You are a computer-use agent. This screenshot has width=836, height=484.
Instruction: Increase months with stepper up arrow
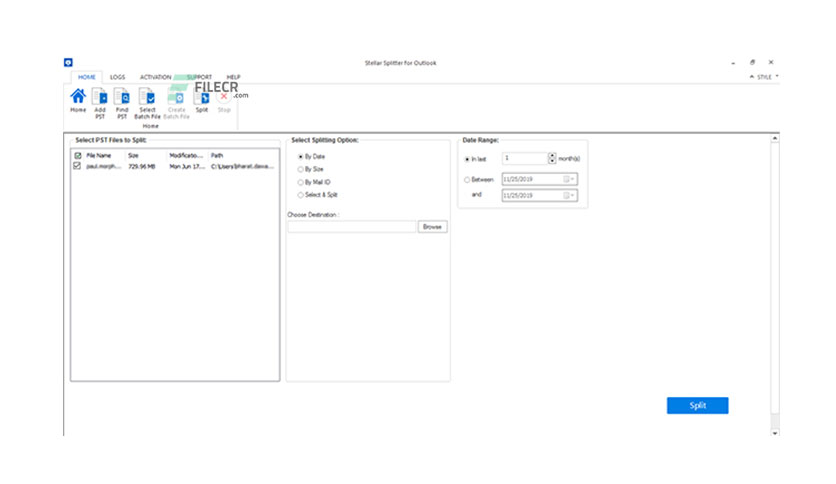pyautogui.click(x=552, y=155)
